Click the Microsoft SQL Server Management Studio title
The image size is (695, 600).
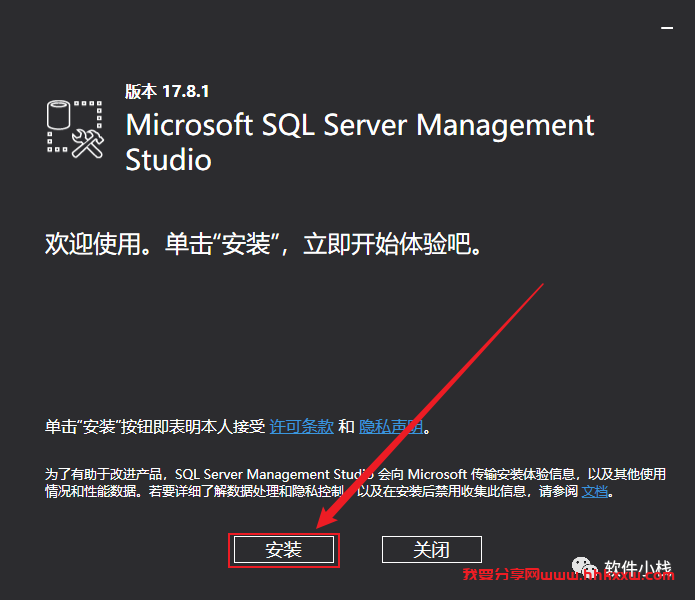coord(359,142)
